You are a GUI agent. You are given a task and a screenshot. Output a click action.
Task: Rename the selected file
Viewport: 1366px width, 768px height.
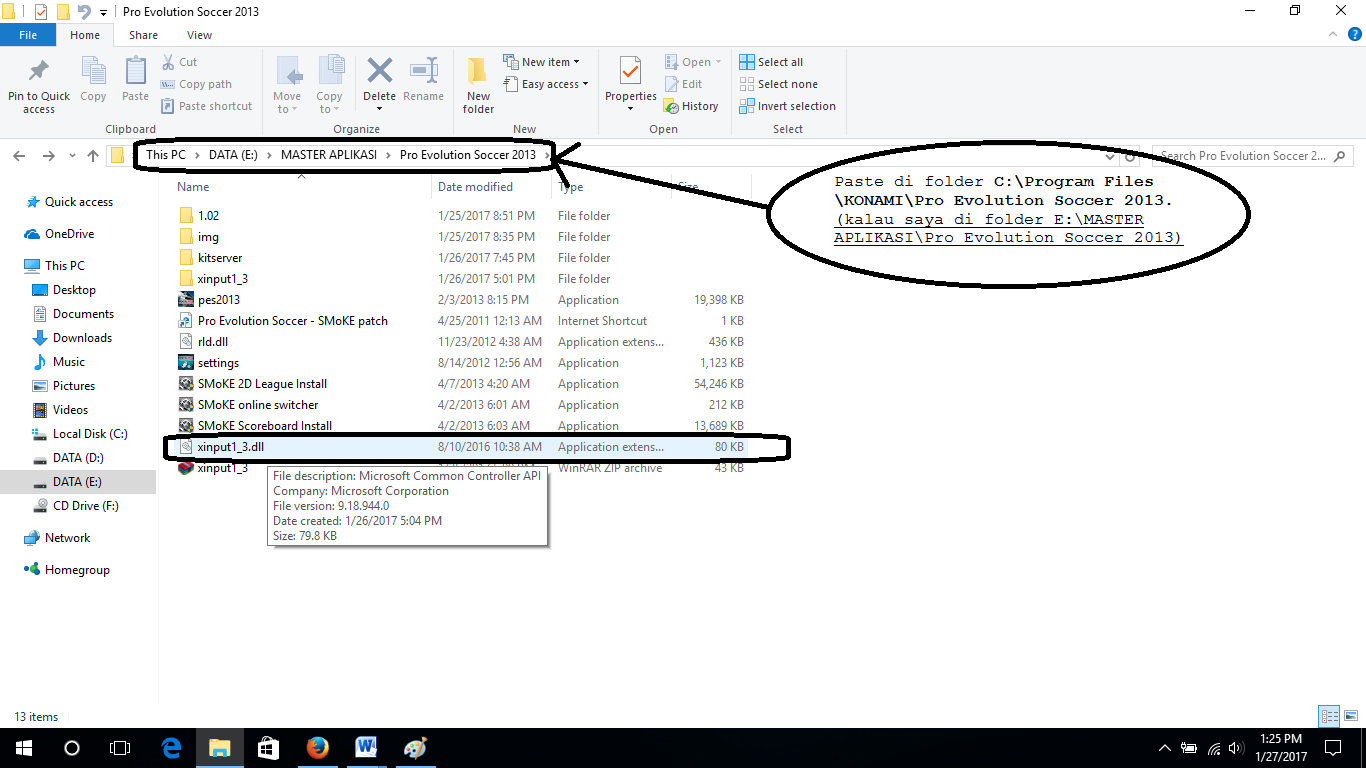click(x=424, y=80)
